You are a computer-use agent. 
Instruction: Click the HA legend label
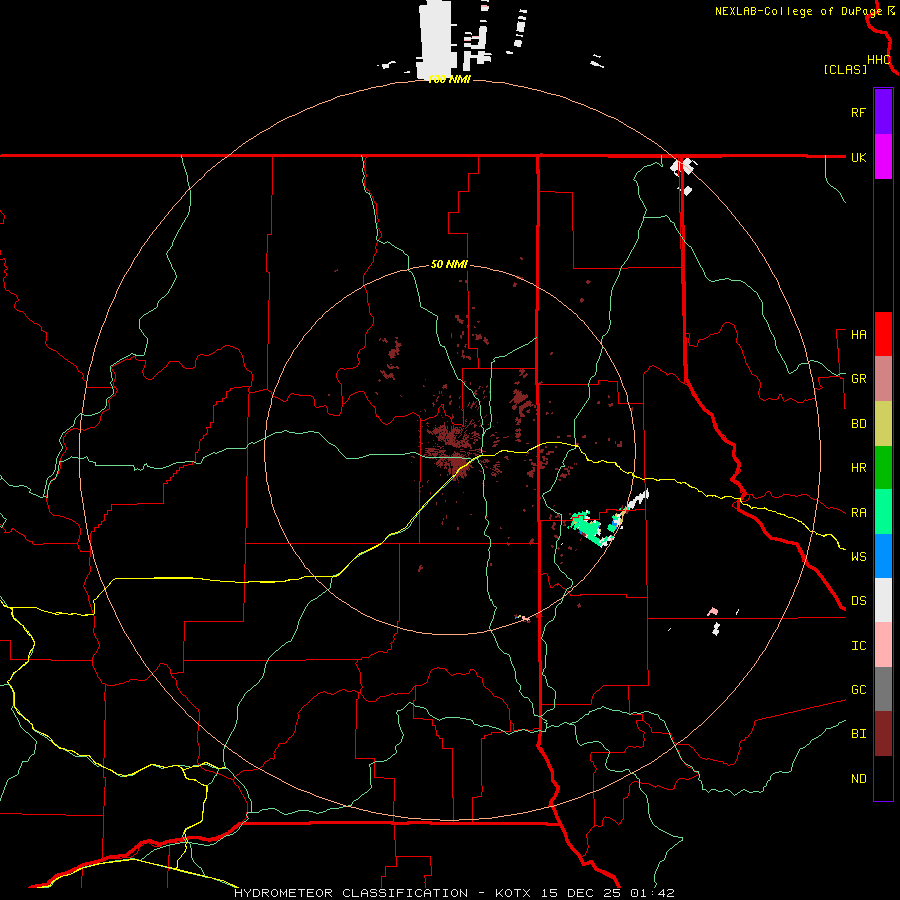(x=858, y=335)
